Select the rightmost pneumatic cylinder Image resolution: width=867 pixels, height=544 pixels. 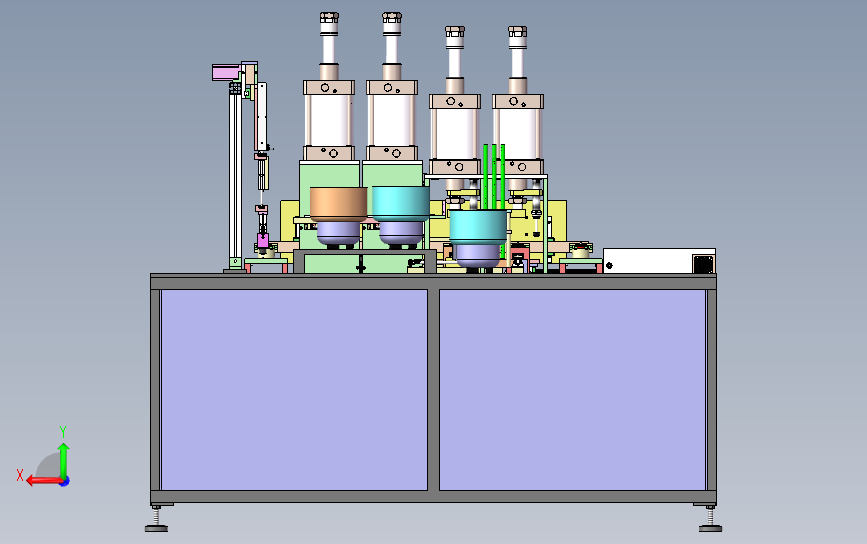[518, 100]
